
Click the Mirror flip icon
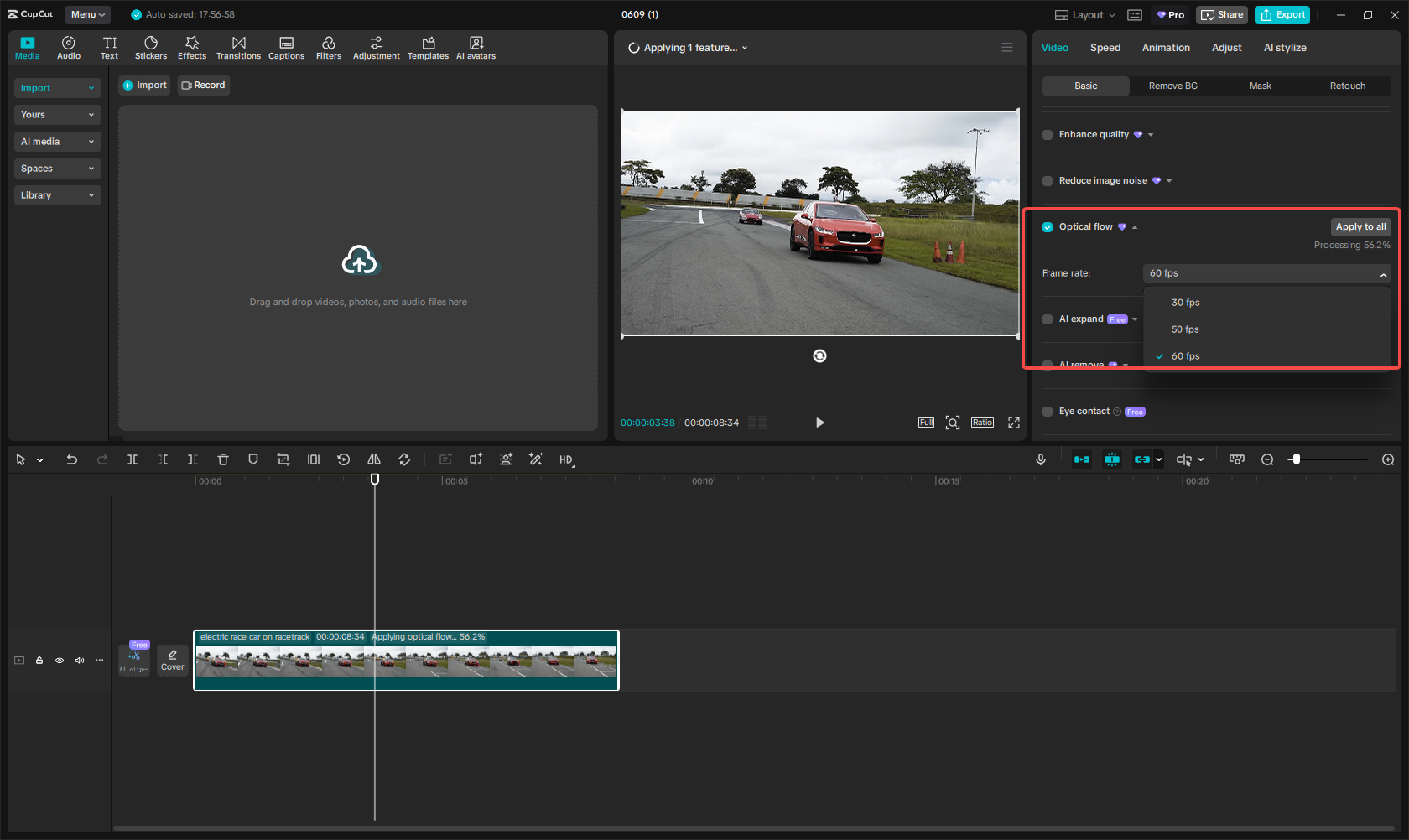pos(374,459)
